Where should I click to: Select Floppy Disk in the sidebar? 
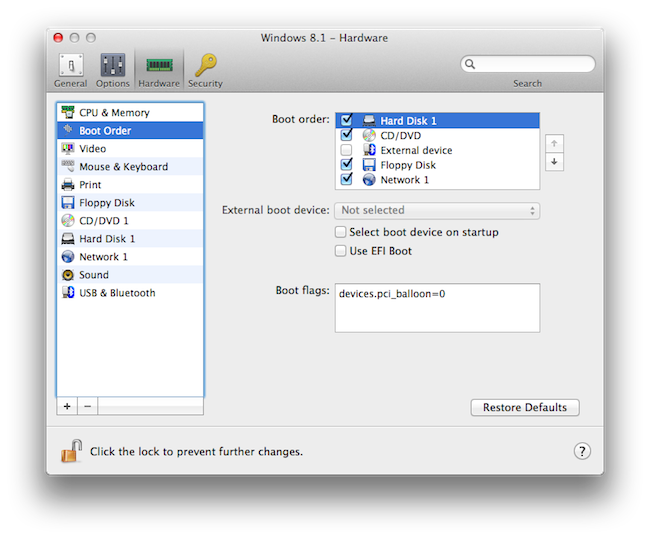(x=130, y=203)
